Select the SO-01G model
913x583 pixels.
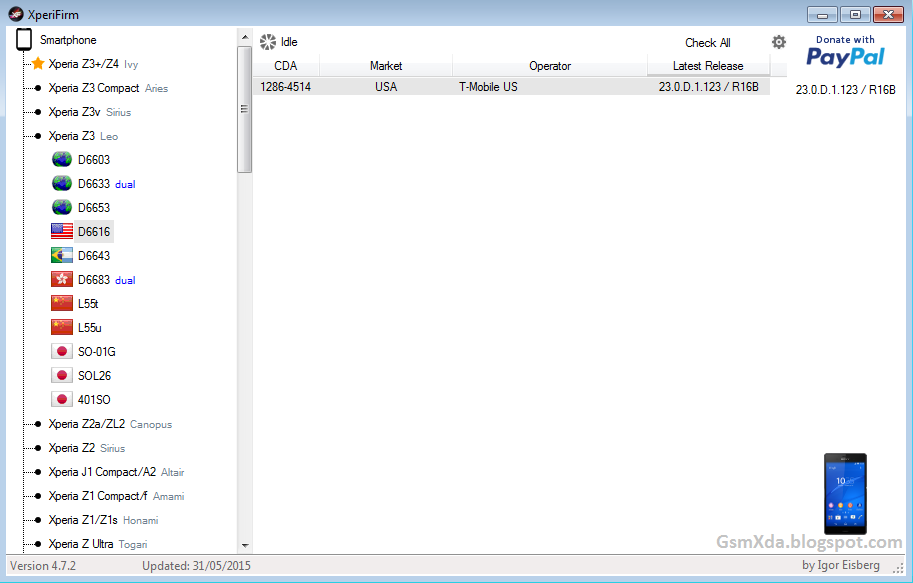[97, 351]
